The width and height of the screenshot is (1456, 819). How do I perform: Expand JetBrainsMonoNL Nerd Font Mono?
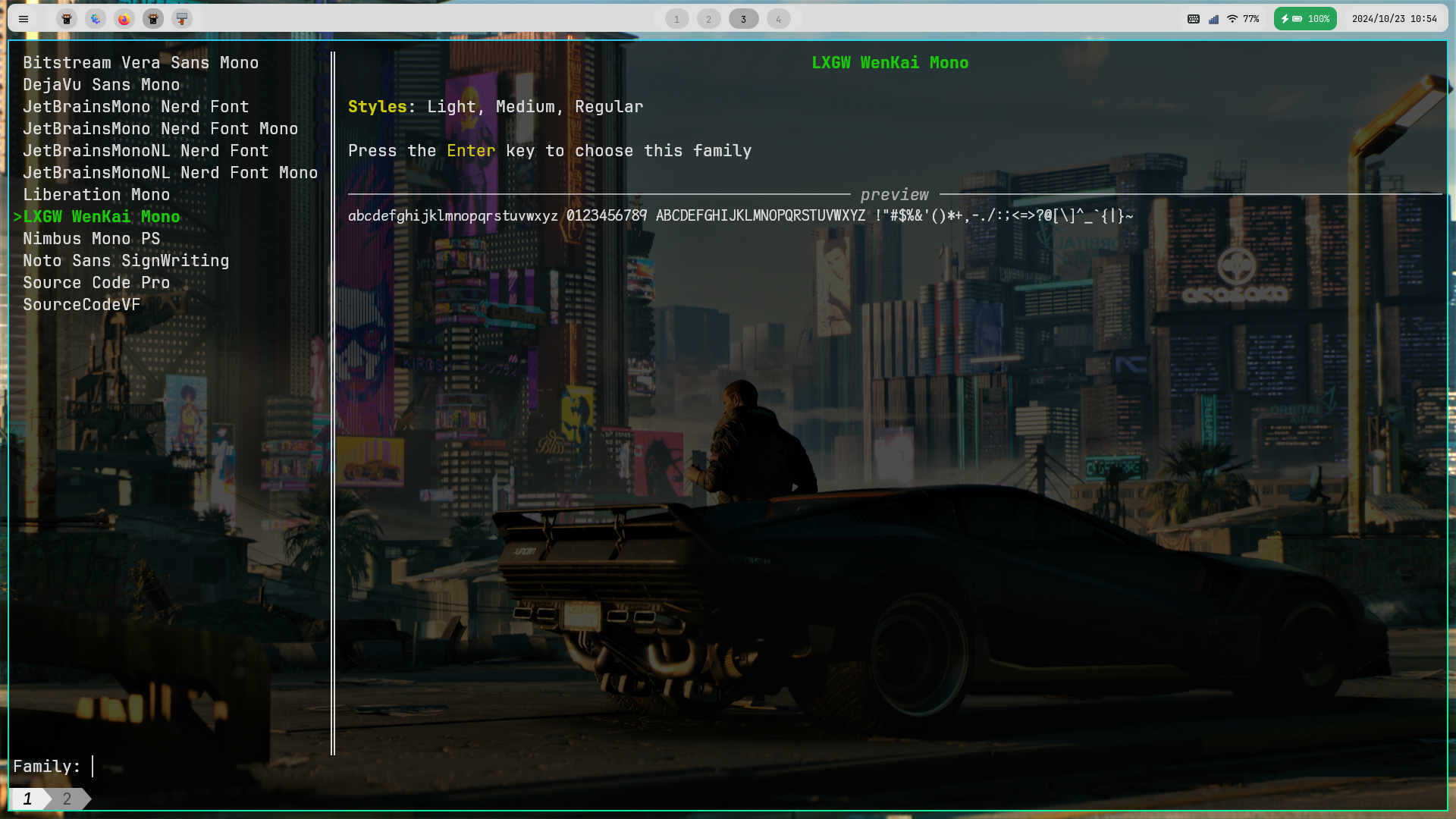pyautogui.click(x=170, y=172)
